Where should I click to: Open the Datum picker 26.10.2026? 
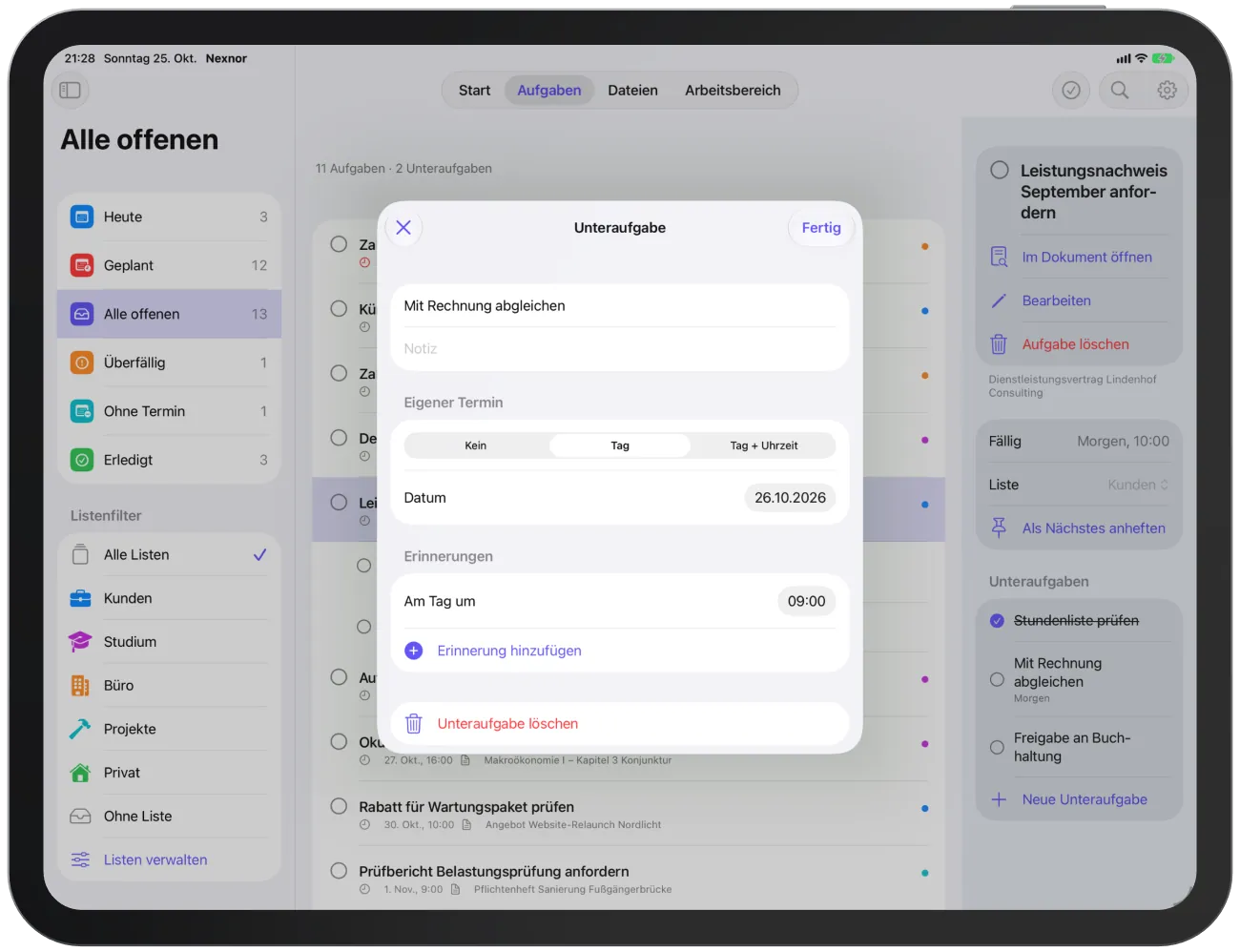(790, 498)
